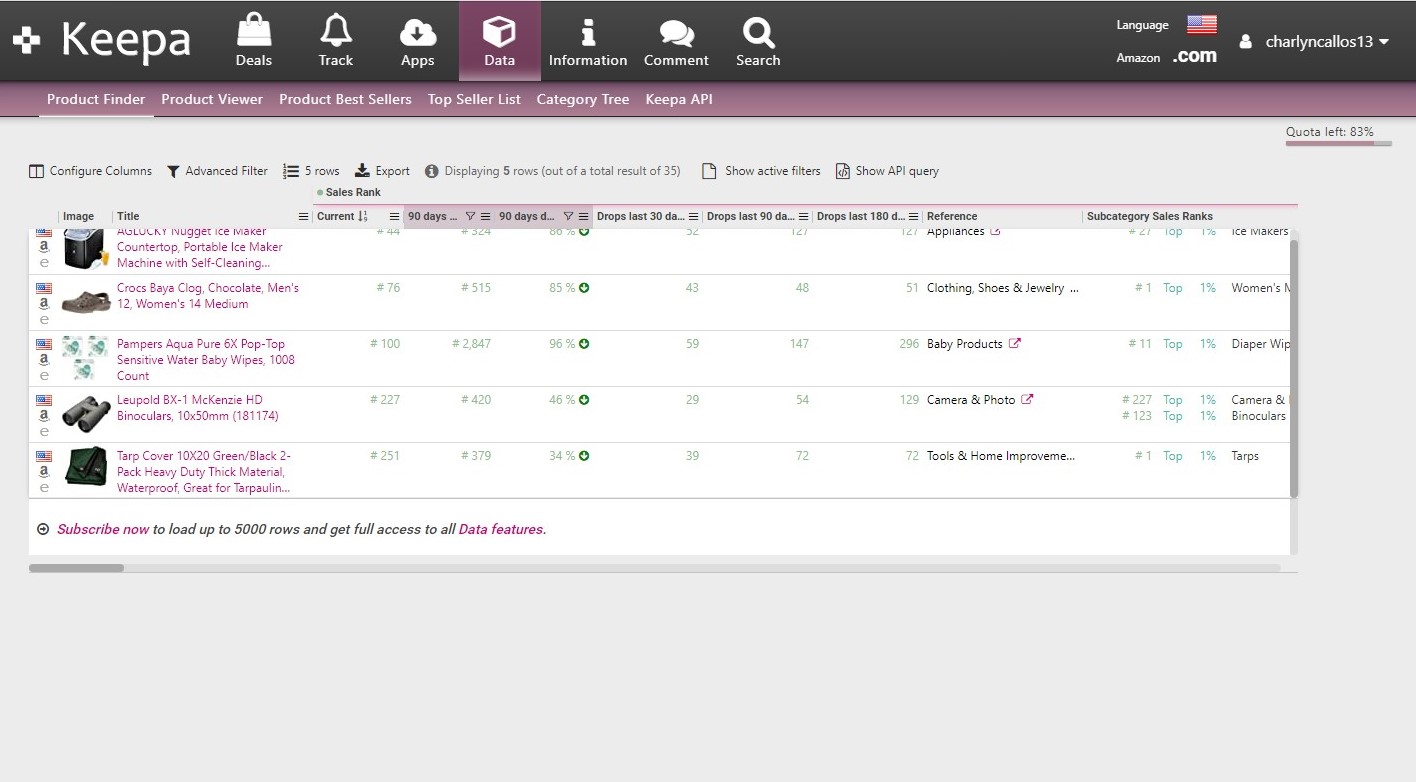Click the Amazon icon in the Tarp Cover row
The image size is (1416, 782).
44,471
